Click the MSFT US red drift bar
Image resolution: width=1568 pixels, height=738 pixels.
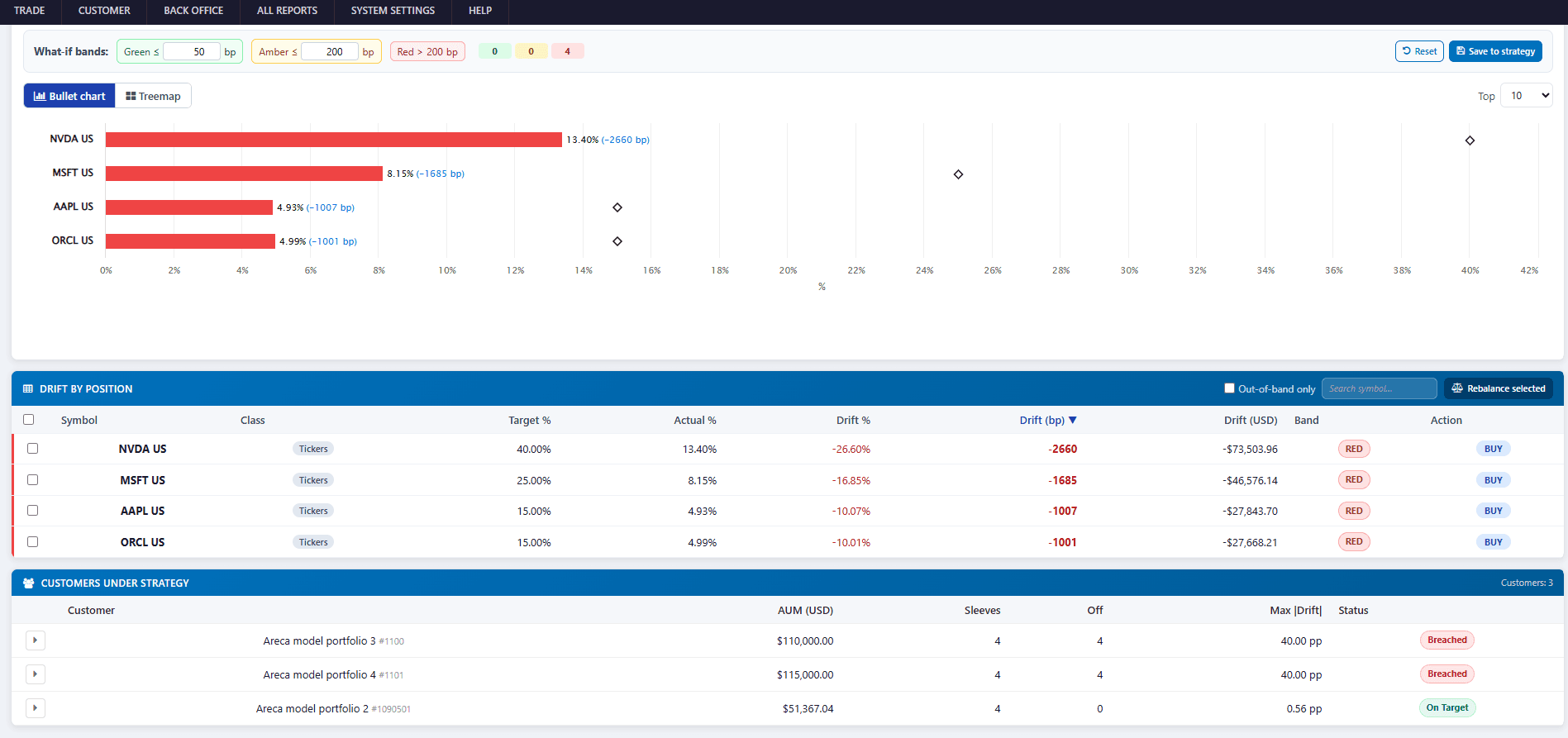[x=244, y=174]
